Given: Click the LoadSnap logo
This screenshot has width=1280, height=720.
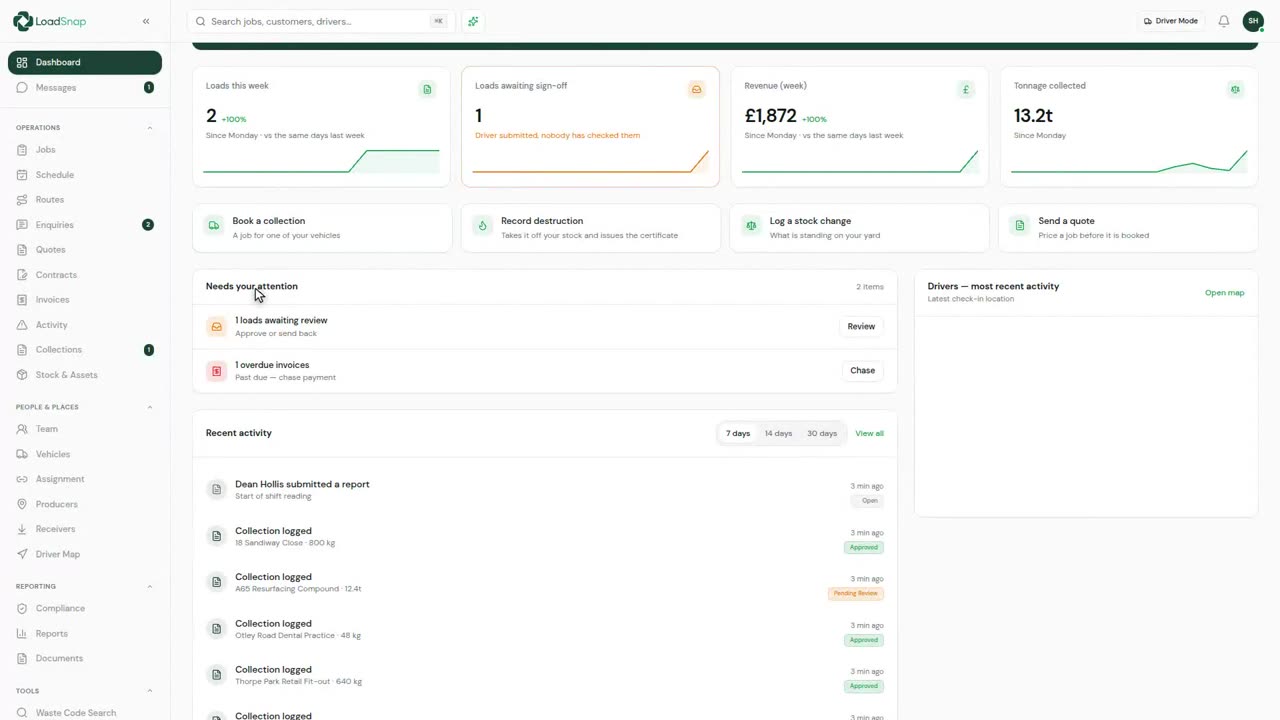Looking at the screenshot, I should [x=48, y=21].
